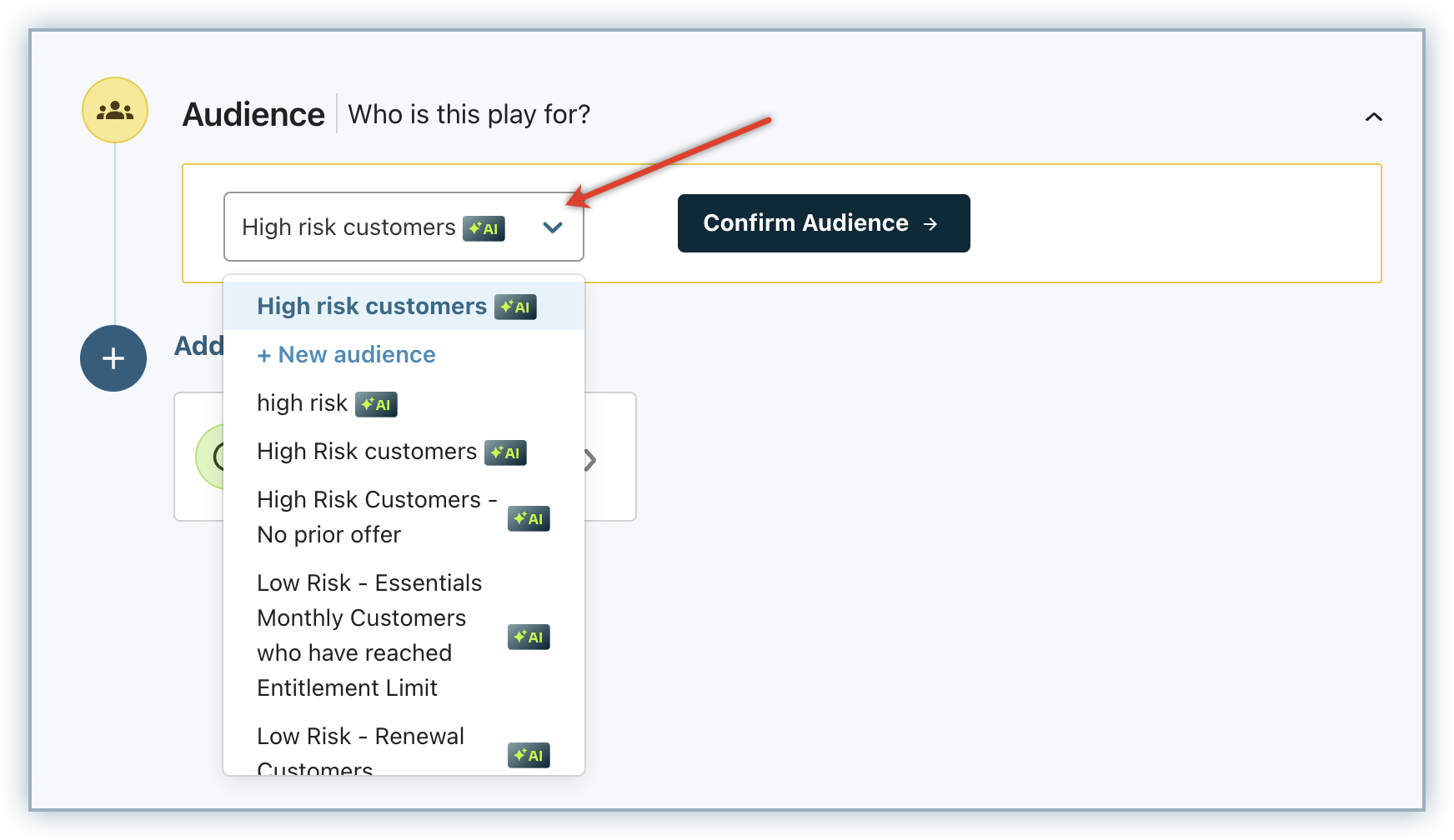Select highlighted 'High risk customers' option in list
The height and width of the screenshot is (840, 1454).
[x=404, y=306]
